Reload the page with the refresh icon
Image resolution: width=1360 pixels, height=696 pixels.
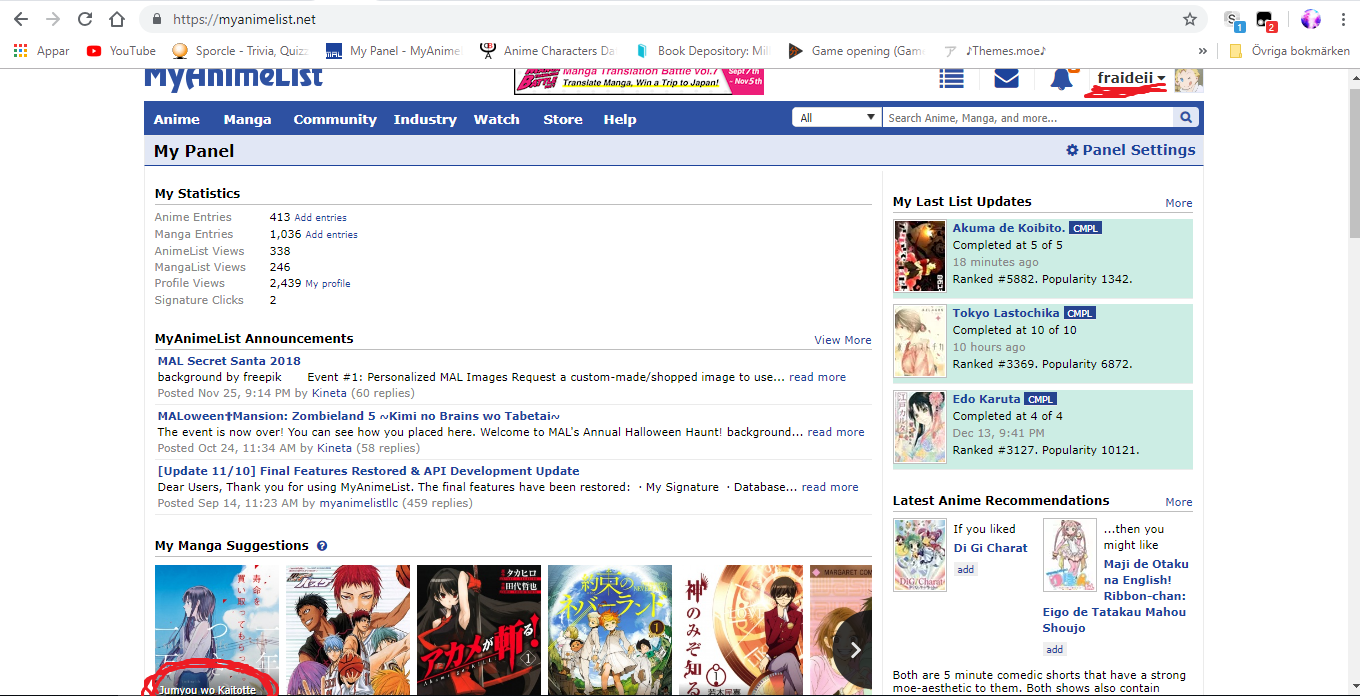click(85, 19)
